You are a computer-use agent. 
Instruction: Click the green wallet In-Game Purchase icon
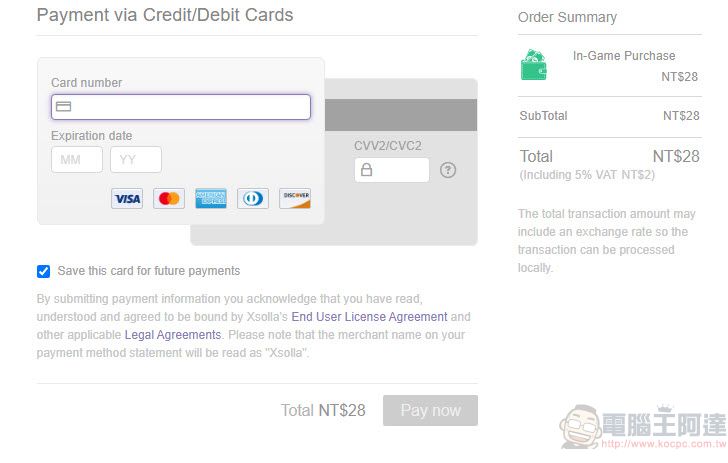533,65
